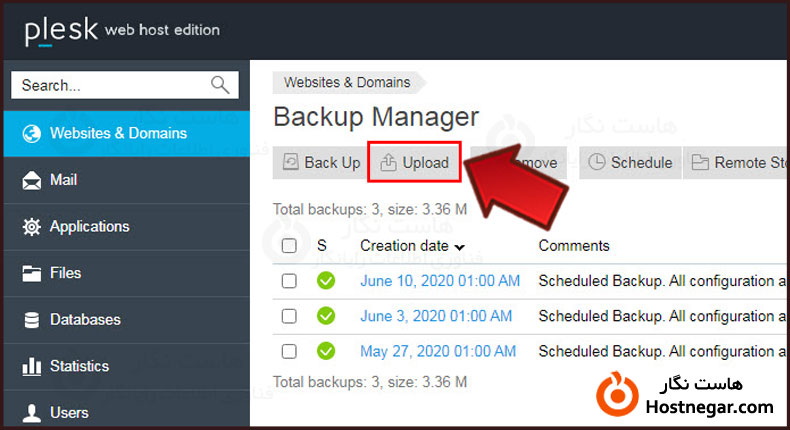Click the Mail envelope icon
The width and height of the screenshot is (790, 430).
coord(31,180)
